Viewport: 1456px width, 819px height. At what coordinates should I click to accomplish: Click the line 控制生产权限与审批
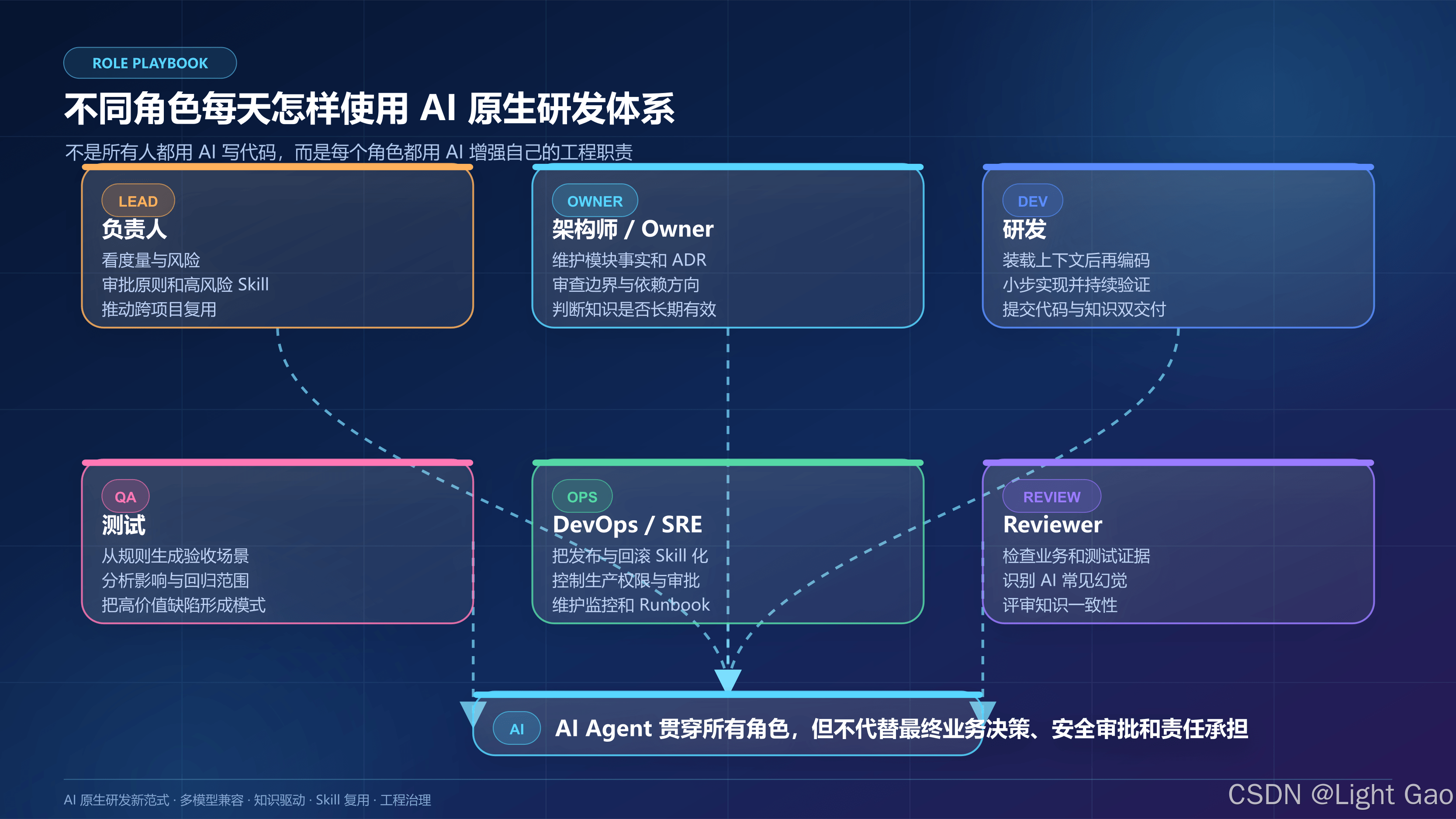point(626,581)
